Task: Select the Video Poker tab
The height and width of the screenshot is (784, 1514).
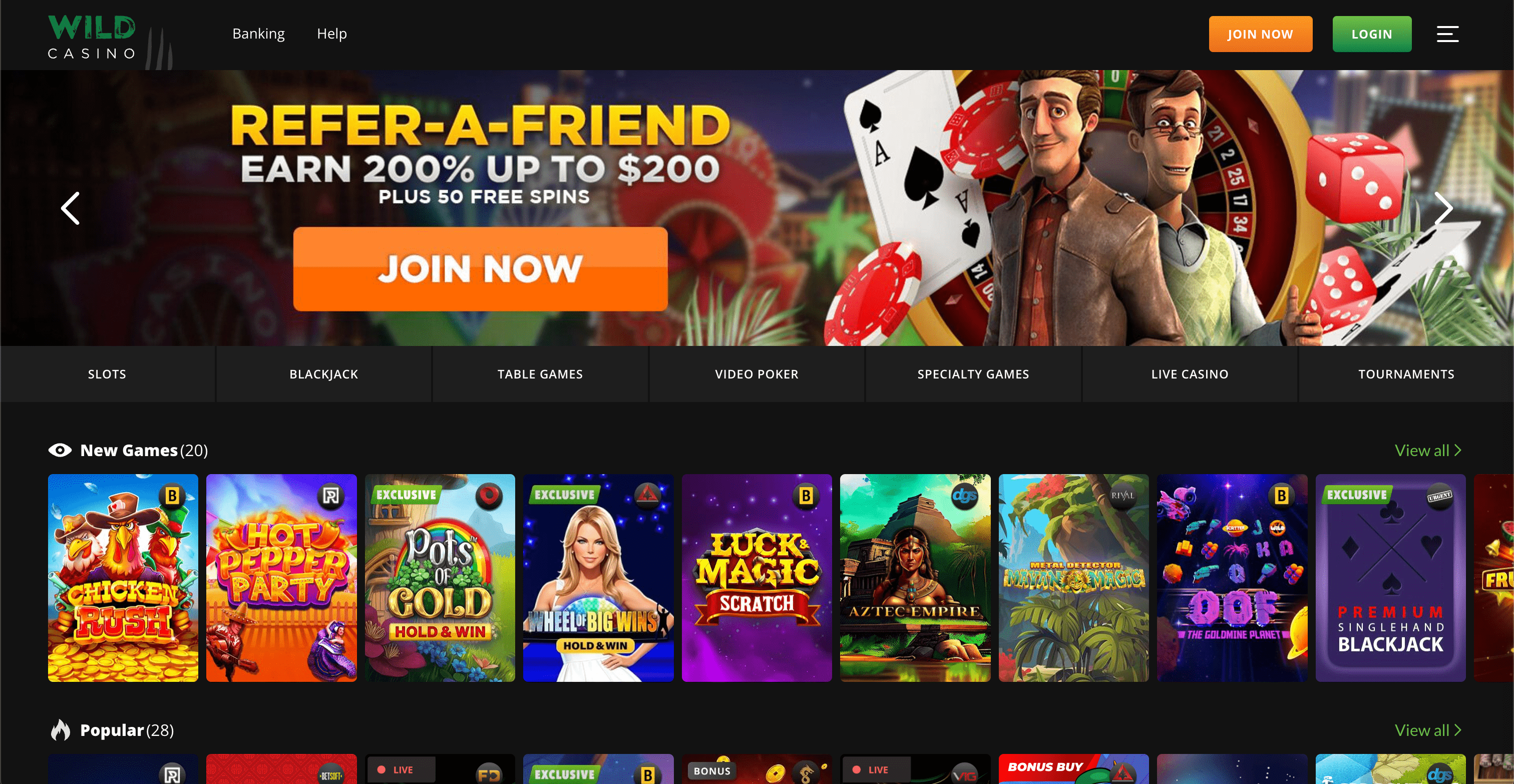Action: point(756,374)
